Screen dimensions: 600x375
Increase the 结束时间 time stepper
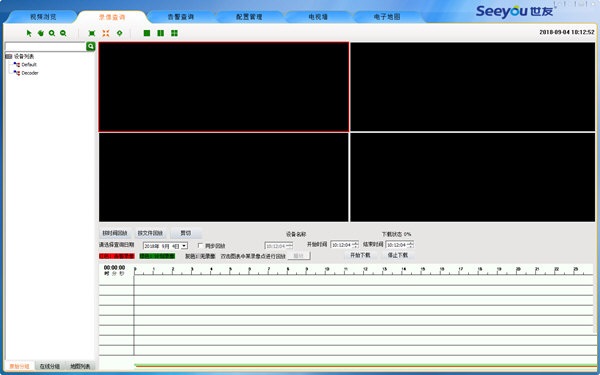[411, 243]
